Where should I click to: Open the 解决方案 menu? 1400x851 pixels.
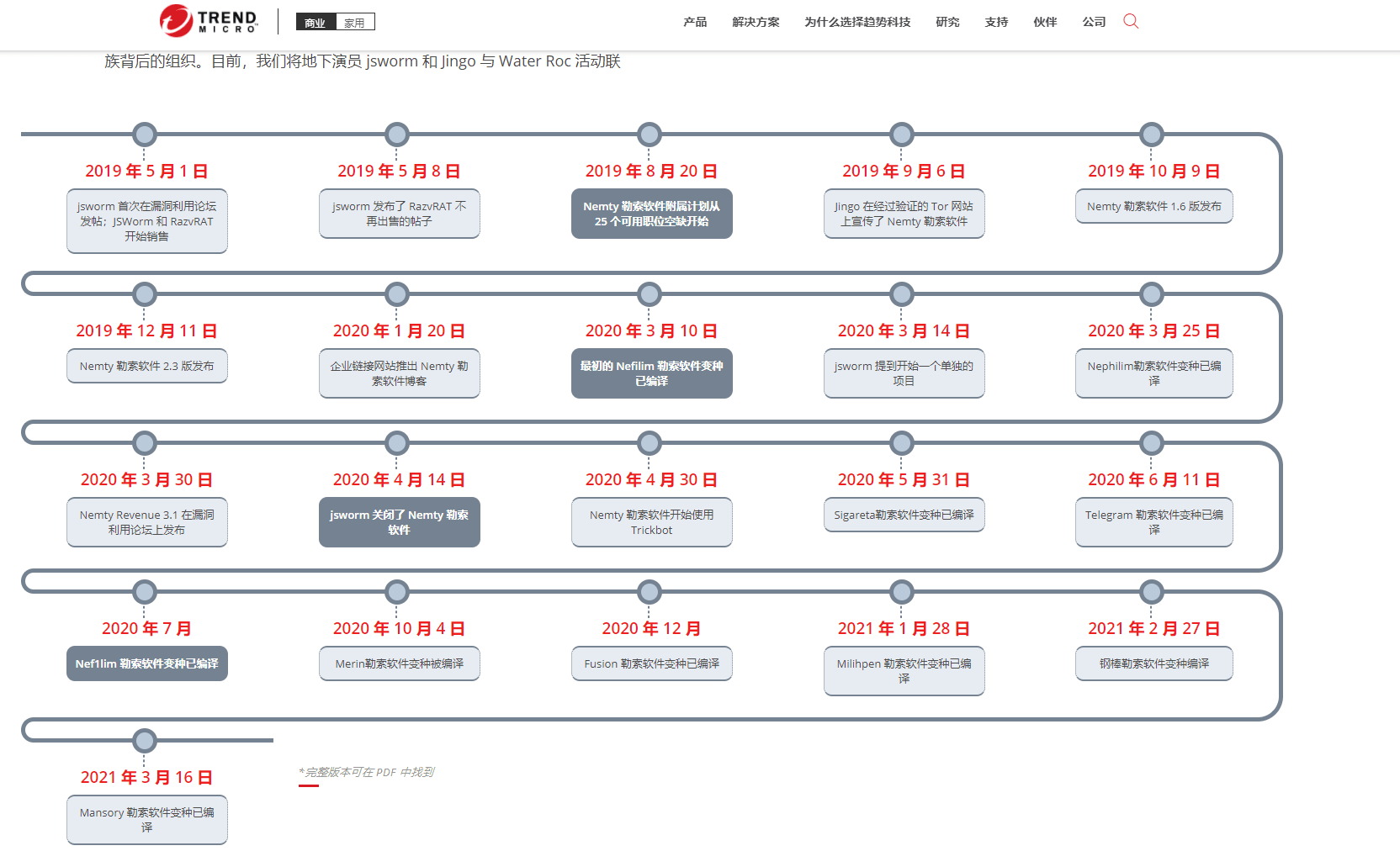(756, 22)
